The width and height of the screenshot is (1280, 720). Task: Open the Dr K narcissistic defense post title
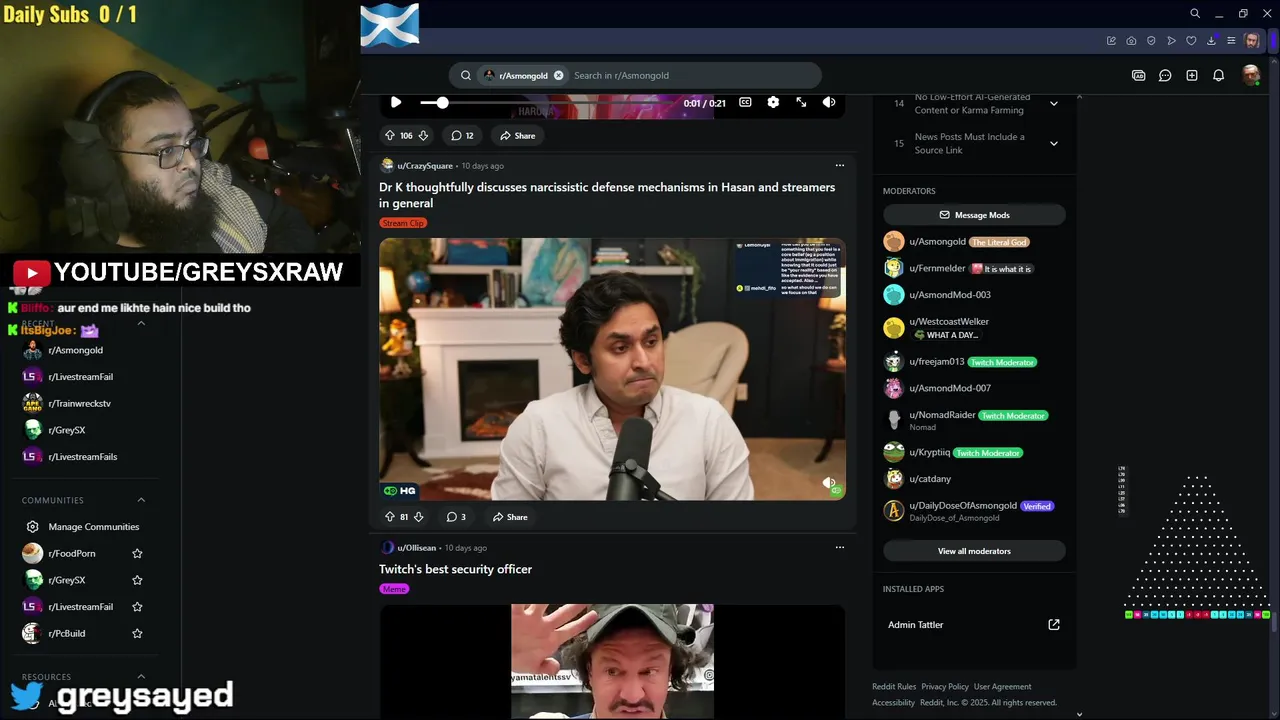(607, 195)
